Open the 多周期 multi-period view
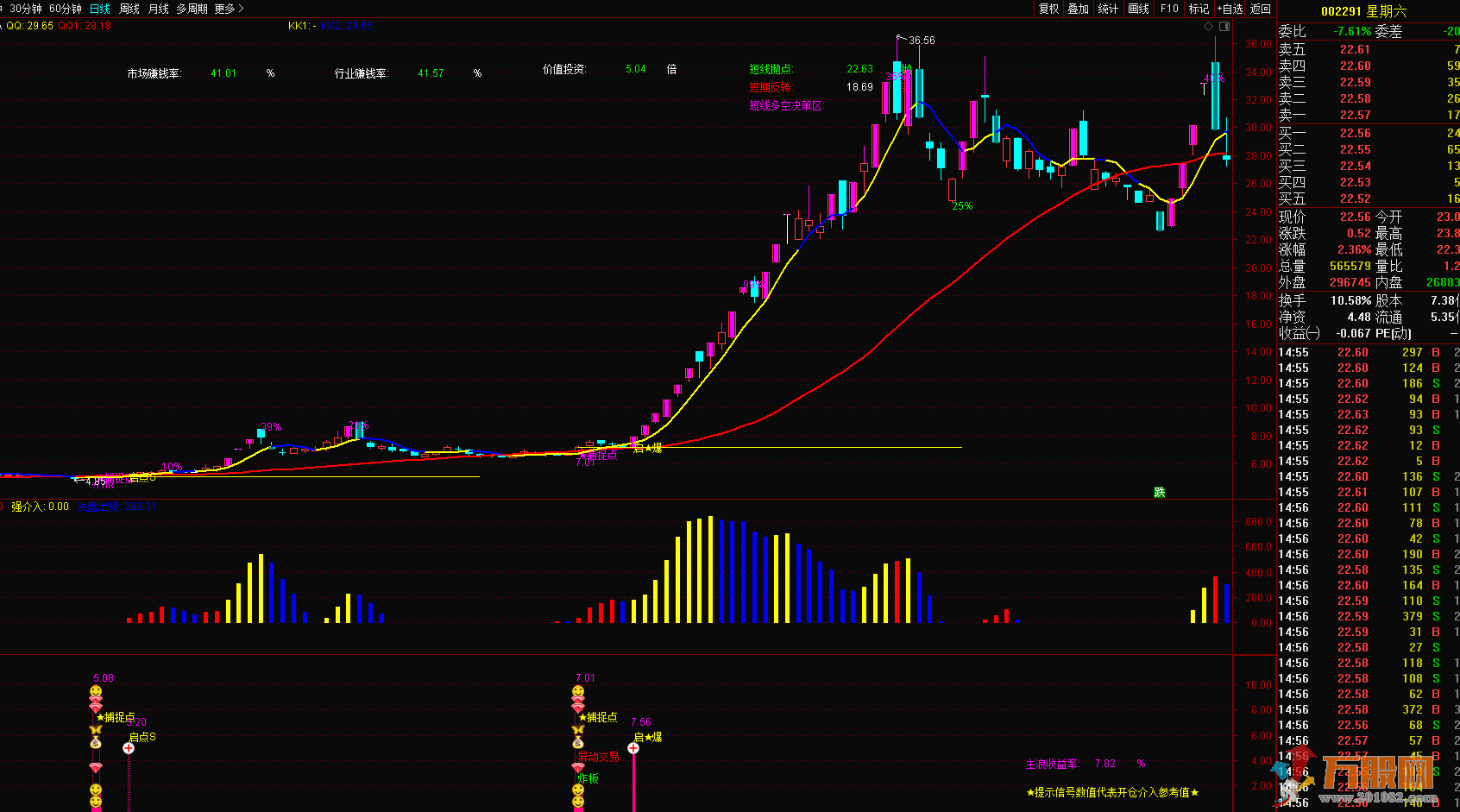This screenshot has height=812, width=1460. click(x=192, y=9)
